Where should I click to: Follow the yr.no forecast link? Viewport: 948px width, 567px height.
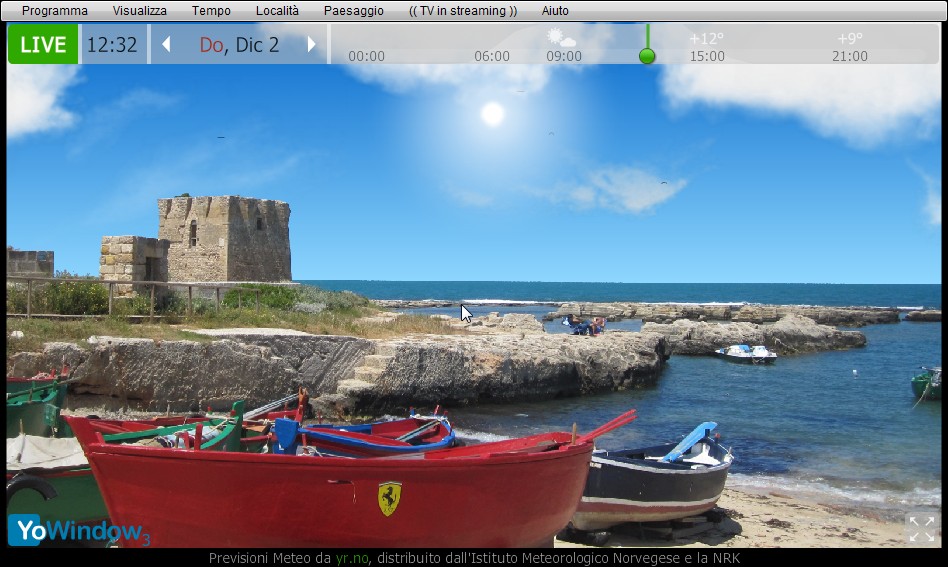click(351, 558)
